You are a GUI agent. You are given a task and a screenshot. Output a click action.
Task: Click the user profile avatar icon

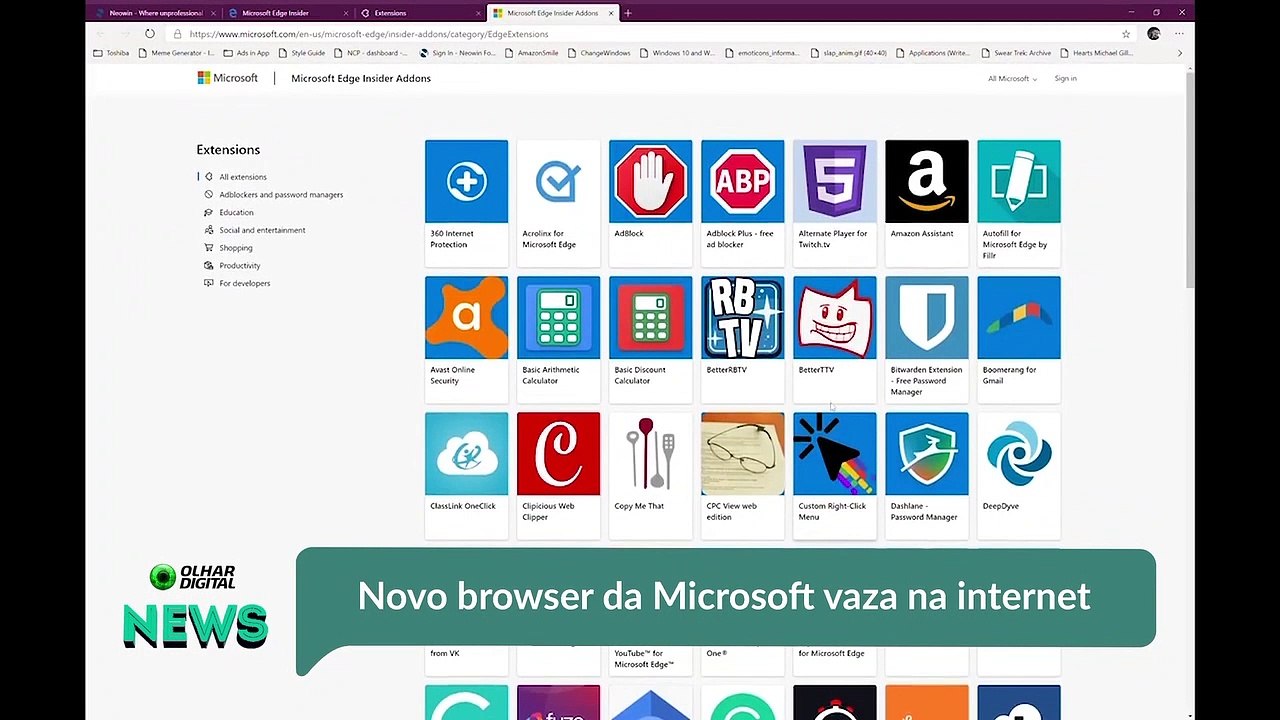coord(1153,33)
